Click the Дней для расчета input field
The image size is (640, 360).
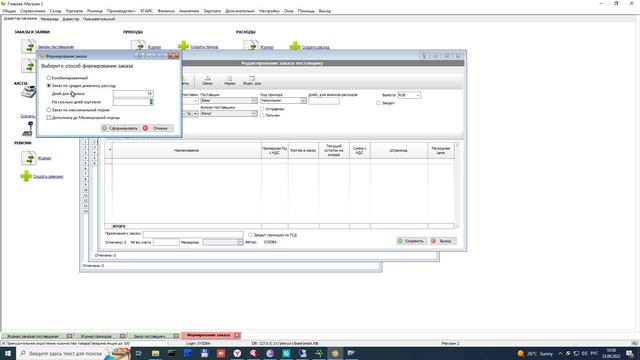point(133,94)
